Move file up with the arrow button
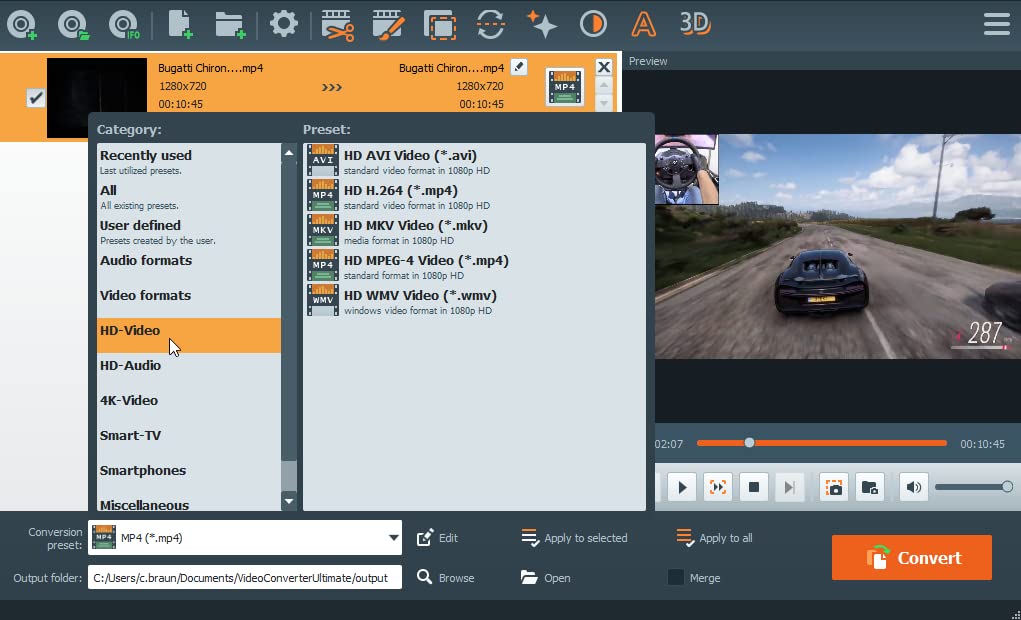 point(604,85)
